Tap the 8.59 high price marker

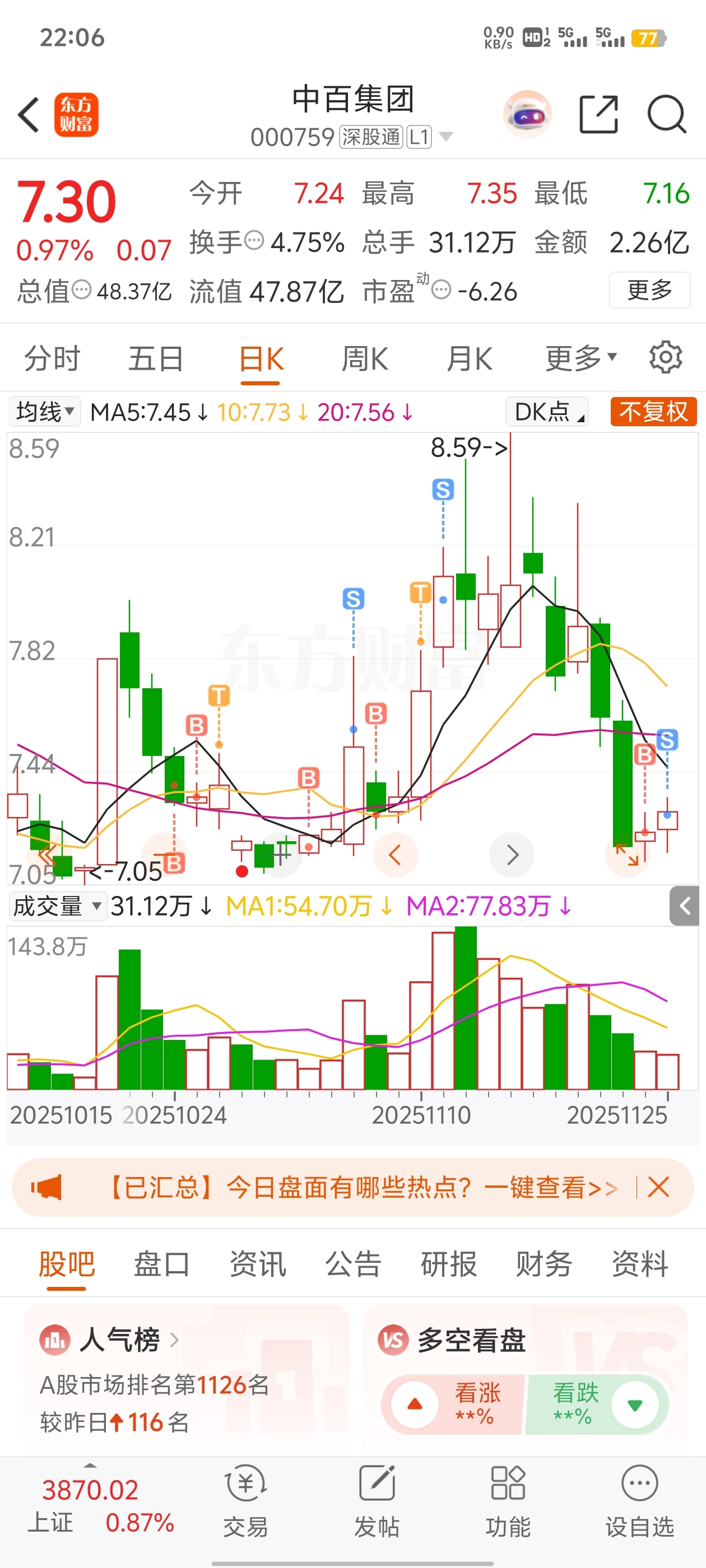pos(469,448)
